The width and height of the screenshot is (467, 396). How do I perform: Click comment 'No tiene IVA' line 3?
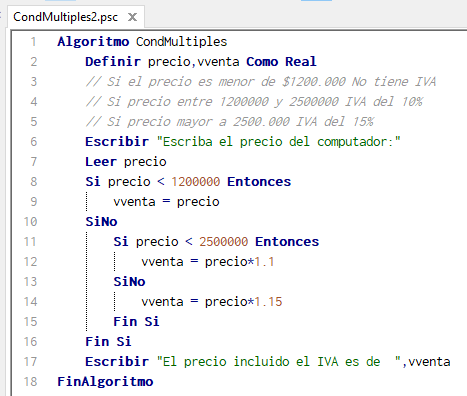tap(394, 82)
